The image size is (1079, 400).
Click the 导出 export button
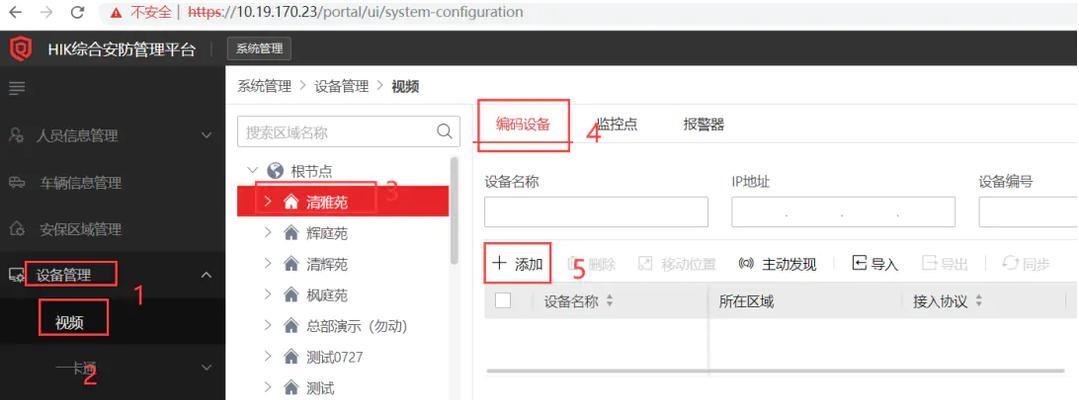pyautogui.click(x=945, y=264)
